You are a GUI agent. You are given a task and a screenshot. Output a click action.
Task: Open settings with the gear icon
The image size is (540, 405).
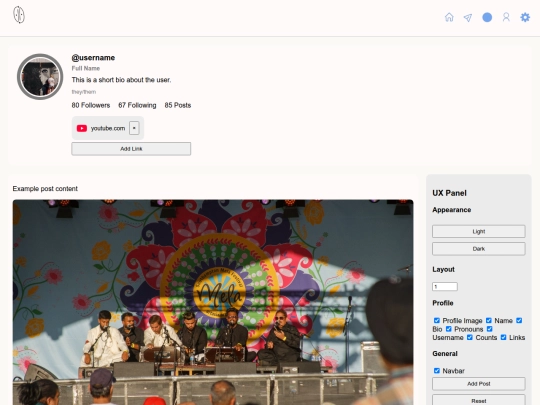click(x=525, y=17)
